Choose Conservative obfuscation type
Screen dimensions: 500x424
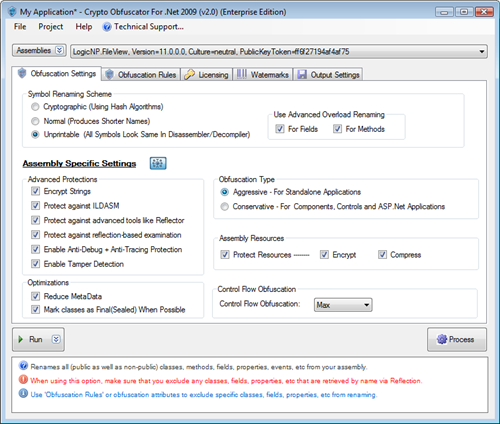click(225, 207)
